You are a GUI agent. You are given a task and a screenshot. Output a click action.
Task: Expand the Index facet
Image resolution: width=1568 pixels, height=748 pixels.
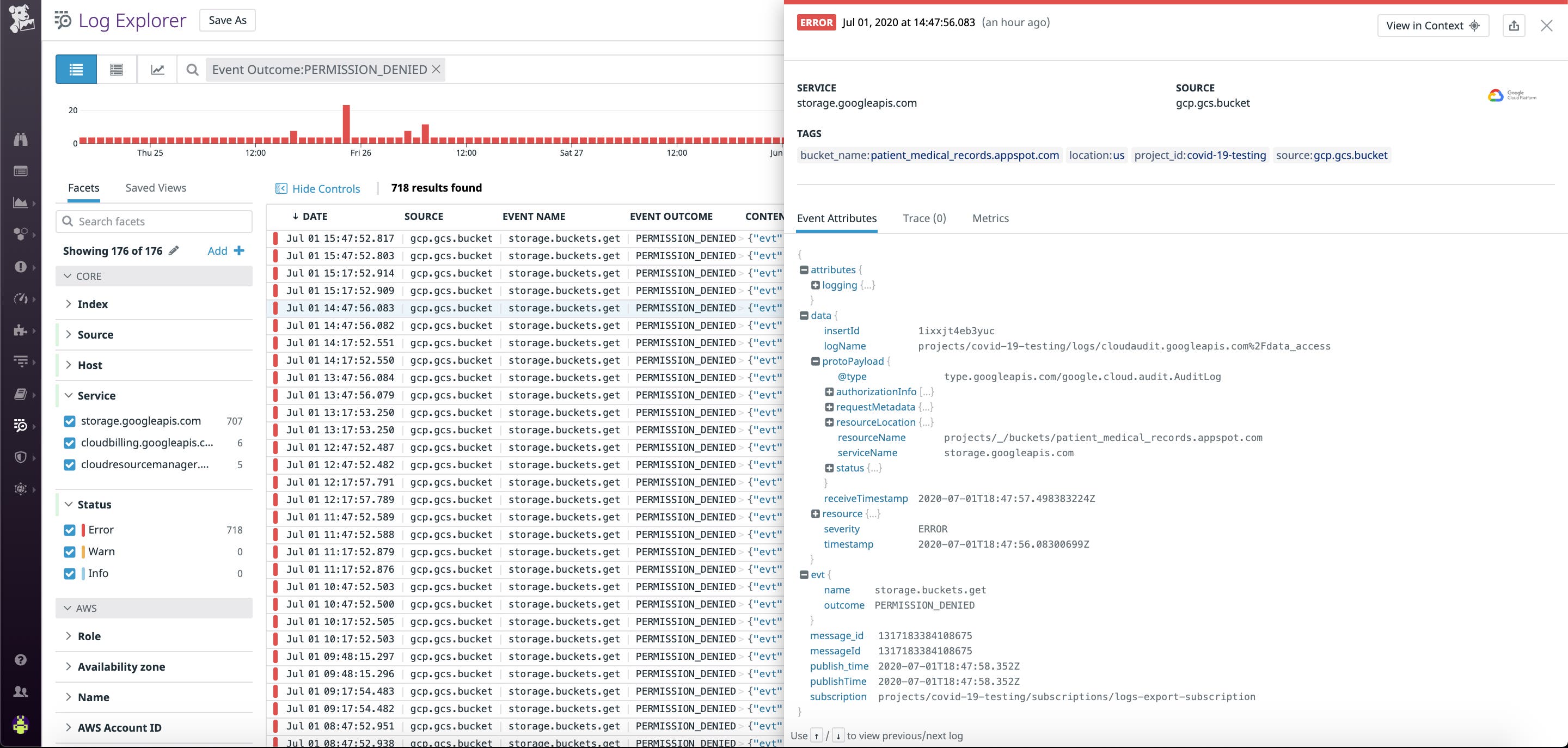(69, 304)
